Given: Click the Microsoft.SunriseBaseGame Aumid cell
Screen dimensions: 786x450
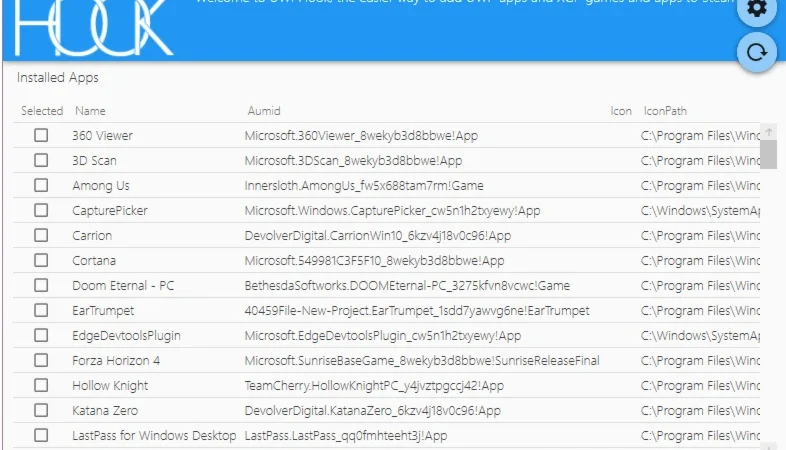Looking at the screenshot, I should click(x=422, y=360).
